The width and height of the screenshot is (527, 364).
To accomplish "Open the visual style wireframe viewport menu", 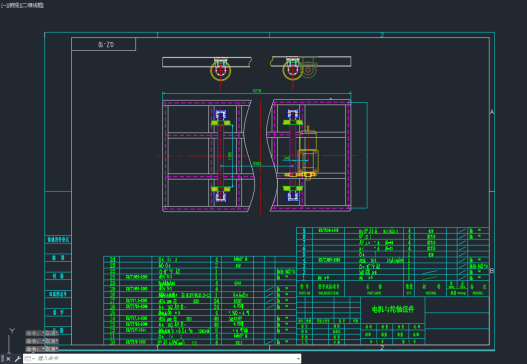I will [x=31, y=5].
